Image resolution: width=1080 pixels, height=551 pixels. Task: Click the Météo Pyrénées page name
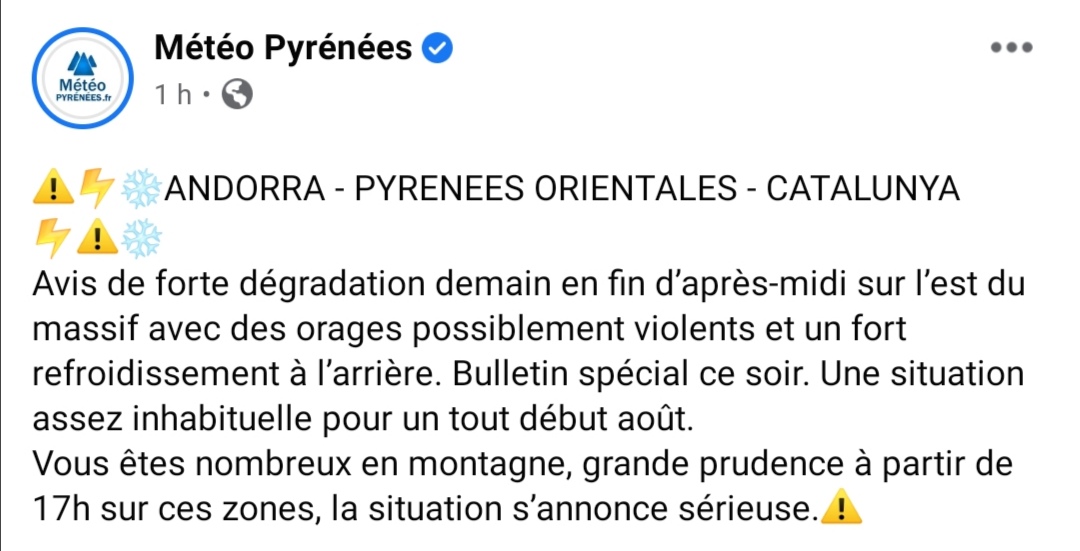(x=283, y=48)
